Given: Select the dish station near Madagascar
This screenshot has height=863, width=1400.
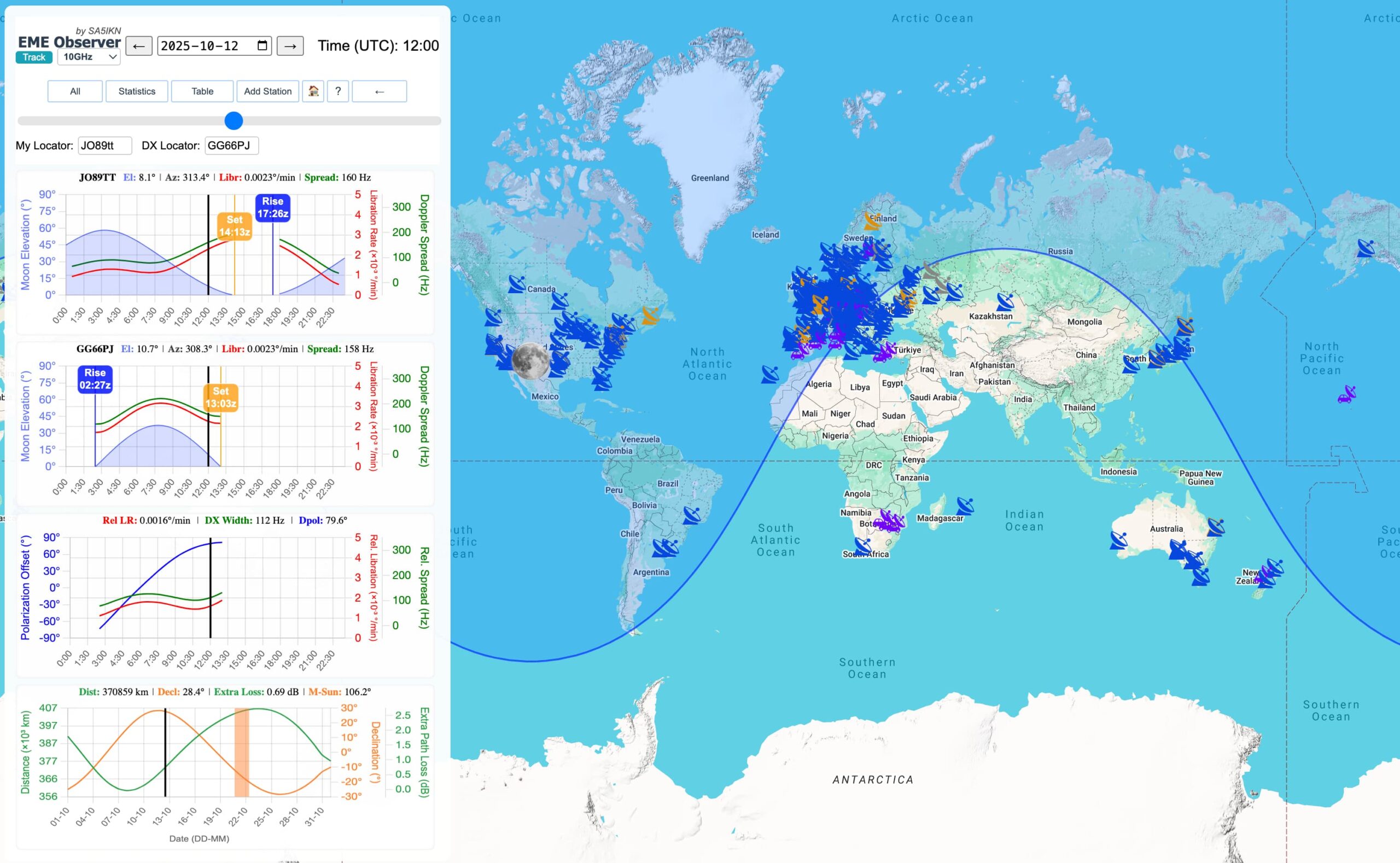Looking at the screenshot, I should [965, 506].
